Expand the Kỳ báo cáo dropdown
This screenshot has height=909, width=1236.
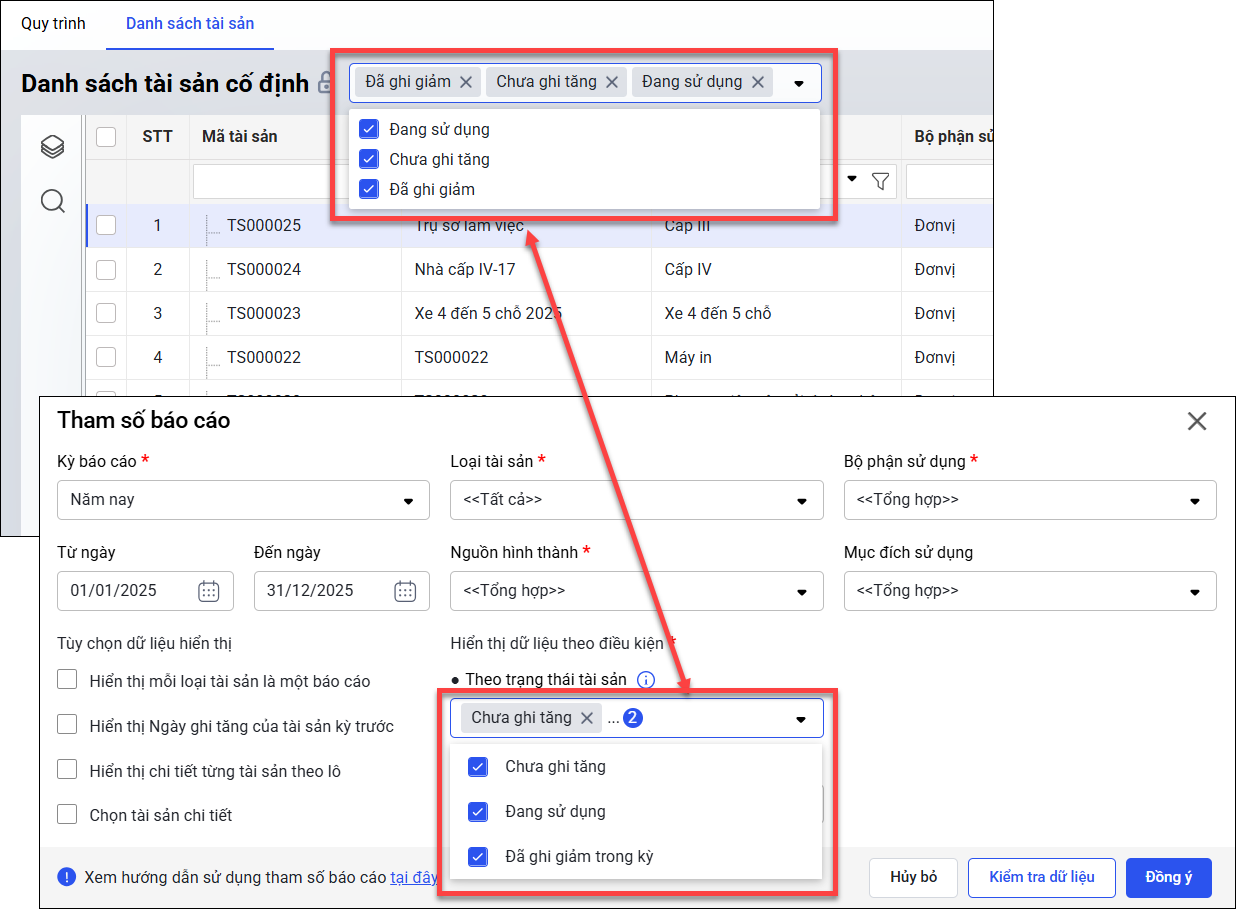coord(243,500)
